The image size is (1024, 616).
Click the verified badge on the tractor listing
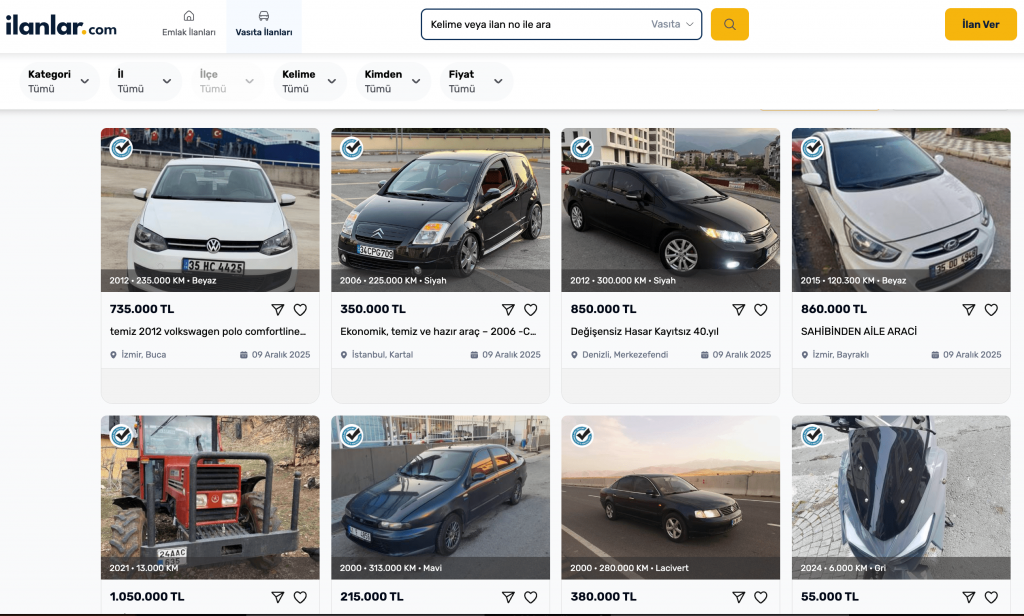pyautogui.click(x=122, y=436)
